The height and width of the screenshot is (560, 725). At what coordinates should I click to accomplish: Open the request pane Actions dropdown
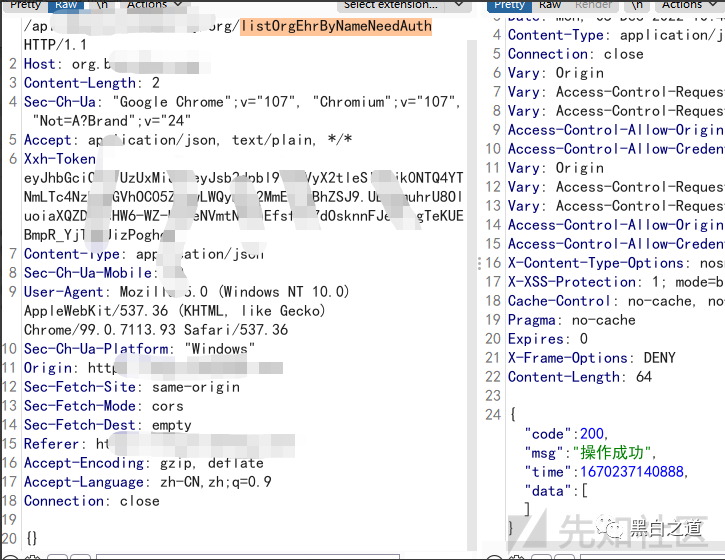point(150,5)
